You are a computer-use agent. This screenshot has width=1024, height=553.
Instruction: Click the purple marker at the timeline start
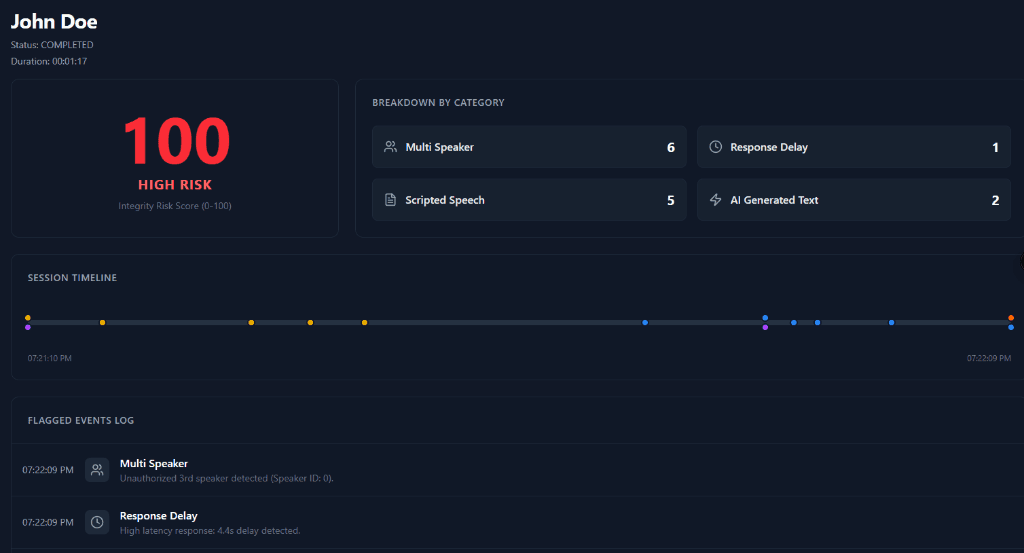point(28,327)
